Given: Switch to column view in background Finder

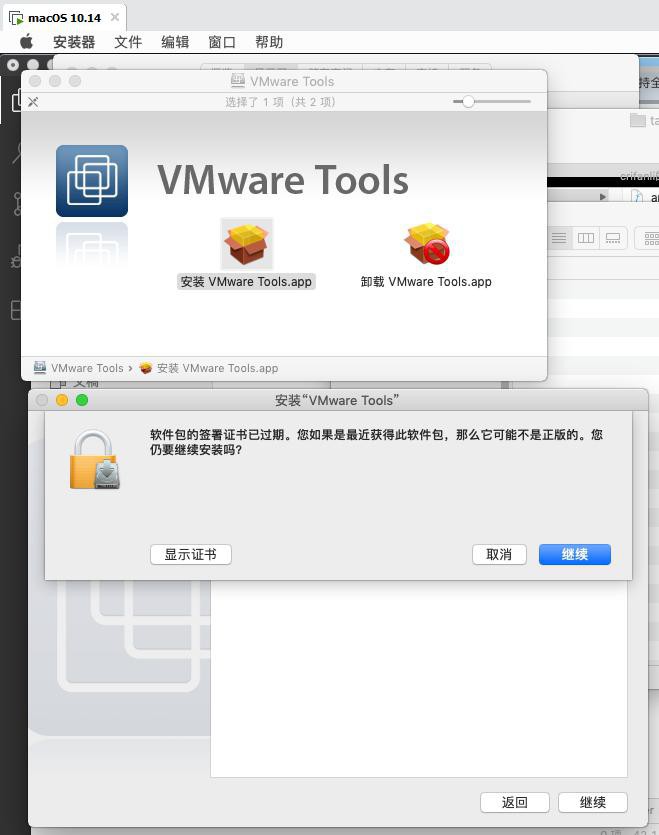Looking at the screenshot, I should [586, 238].
